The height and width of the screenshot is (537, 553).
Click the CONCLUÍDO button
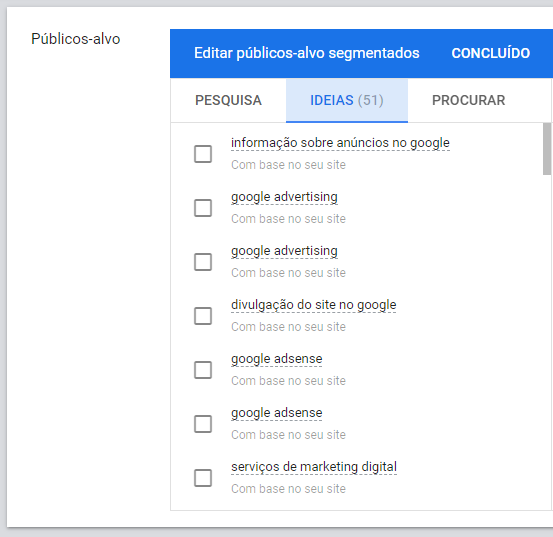(x=491, y=53)
